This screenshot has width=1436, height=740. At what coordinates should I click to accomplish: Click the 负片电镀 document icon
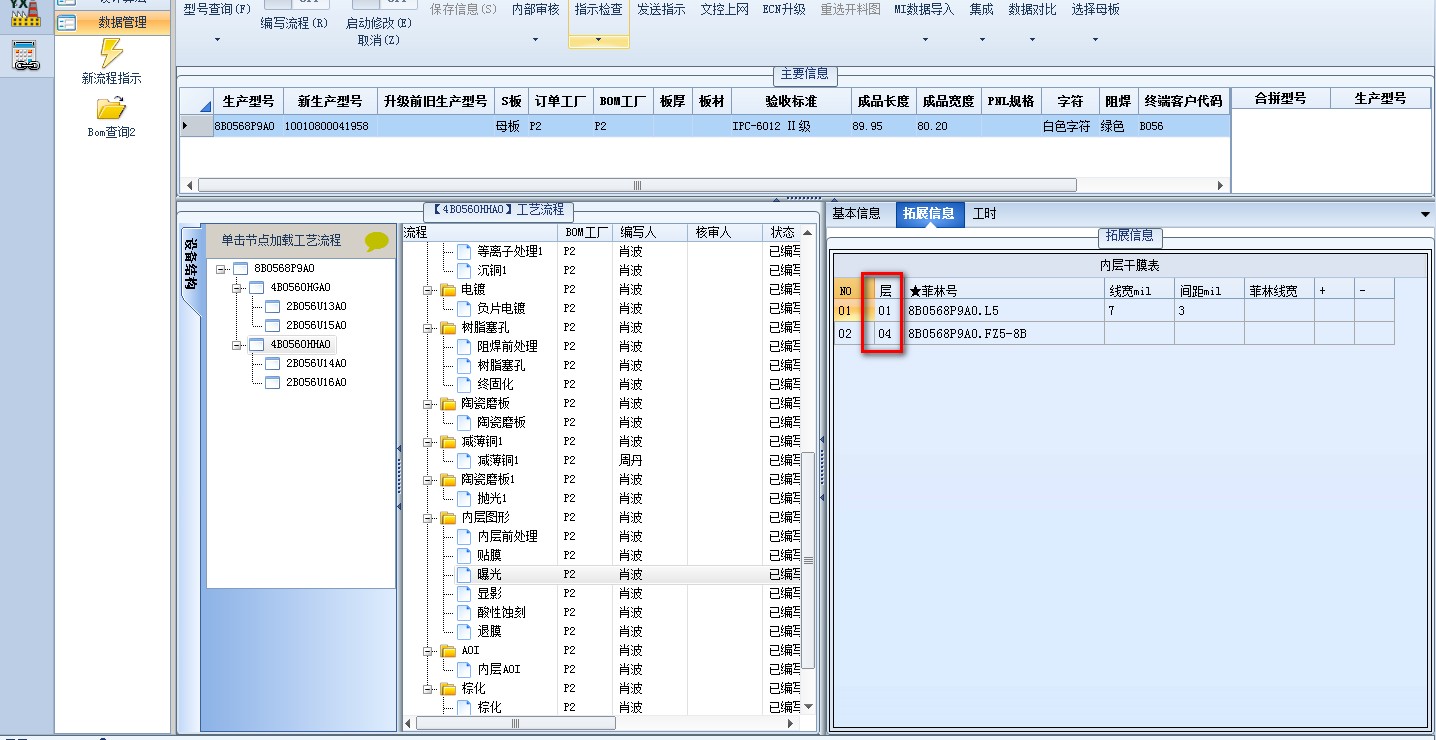pyautogui.click(x=464, y=308)
